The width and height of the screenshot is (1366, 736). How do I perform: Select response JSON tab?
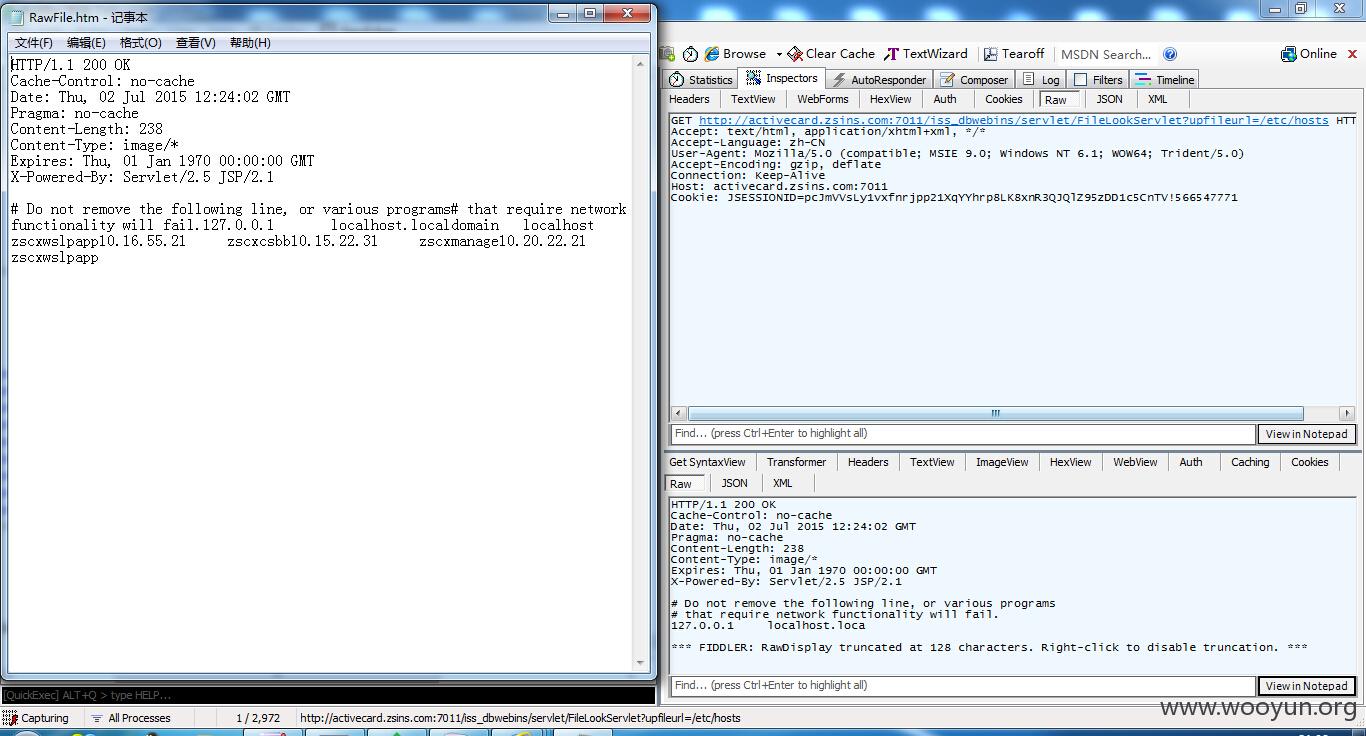[735, 483]
